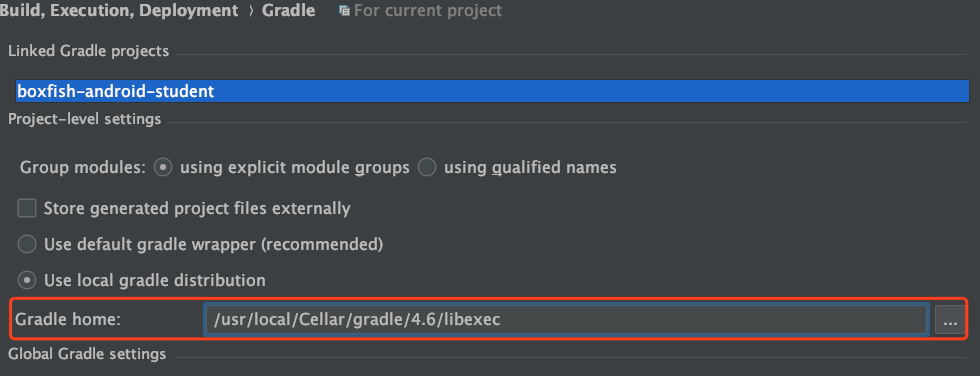Viewport: 980px width, 376px height.
Task: Click the "Group modules:" label
Action: click(x=83, y=167)
